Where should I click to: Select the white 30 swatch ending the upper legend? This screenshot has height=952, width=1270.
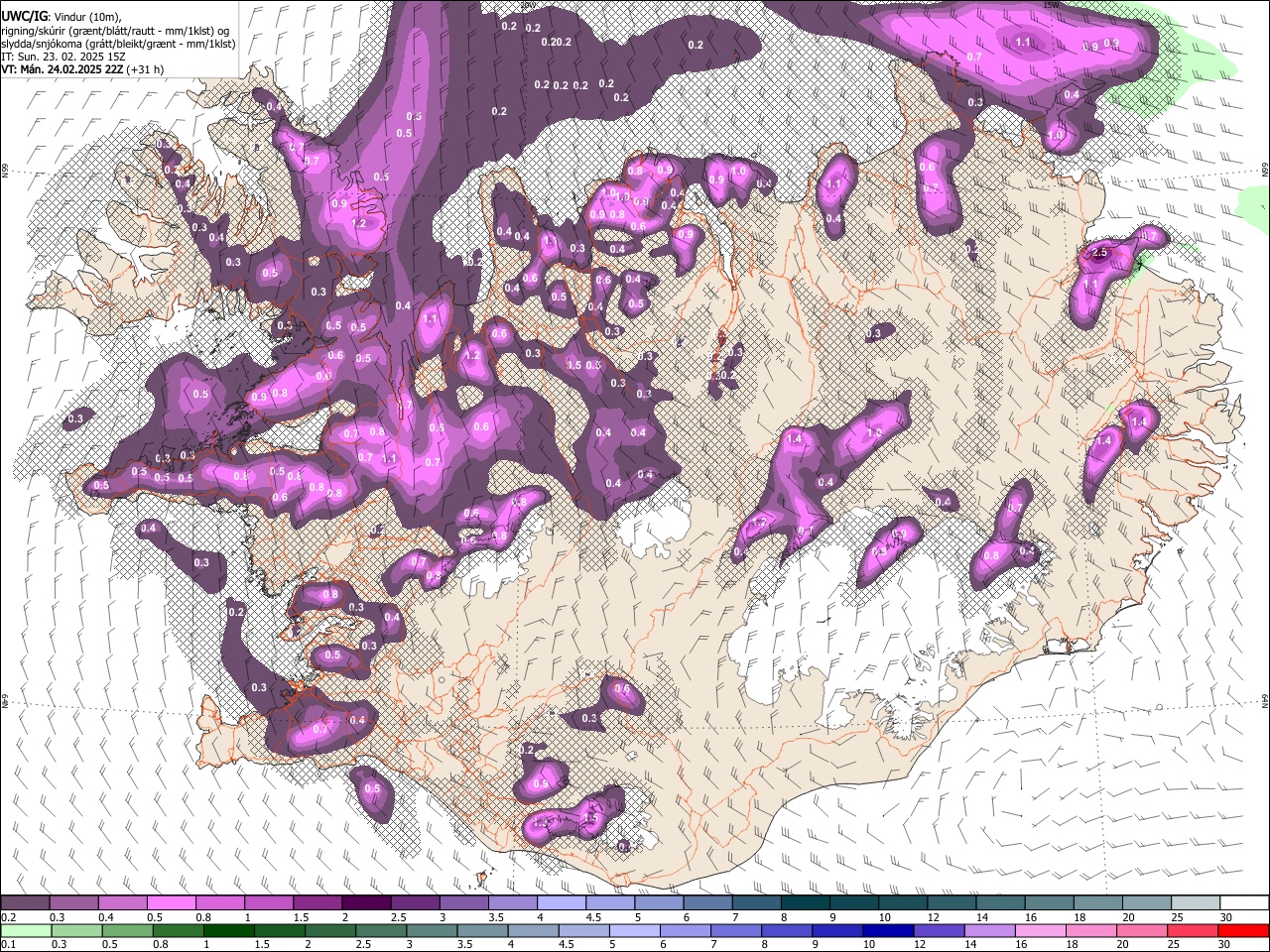[x=1244, y=902]
